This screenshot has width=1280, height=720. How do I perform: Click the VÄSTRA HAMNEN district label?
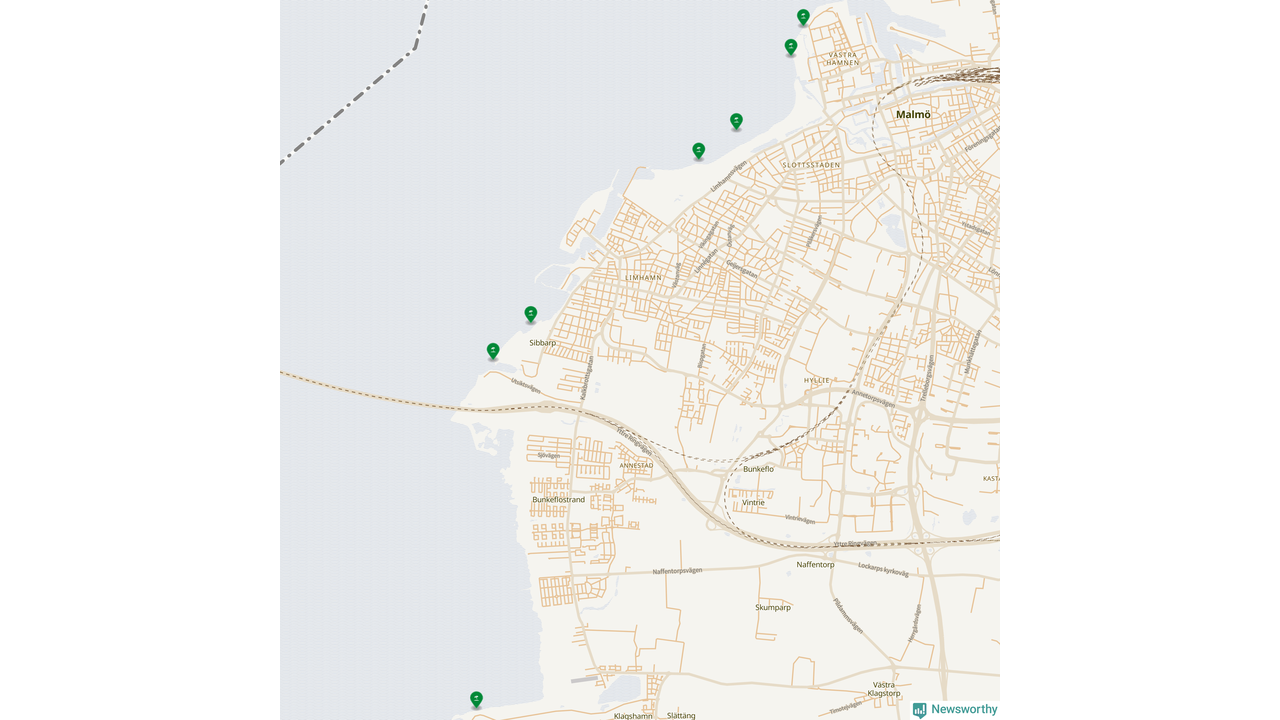[843, 58]
